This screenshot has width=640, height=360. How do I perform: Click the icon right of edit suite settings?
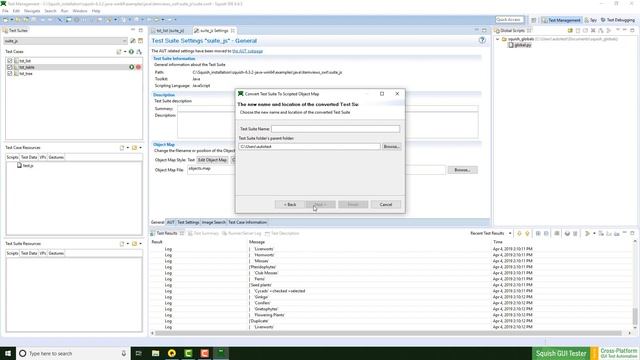coord(140,41)
